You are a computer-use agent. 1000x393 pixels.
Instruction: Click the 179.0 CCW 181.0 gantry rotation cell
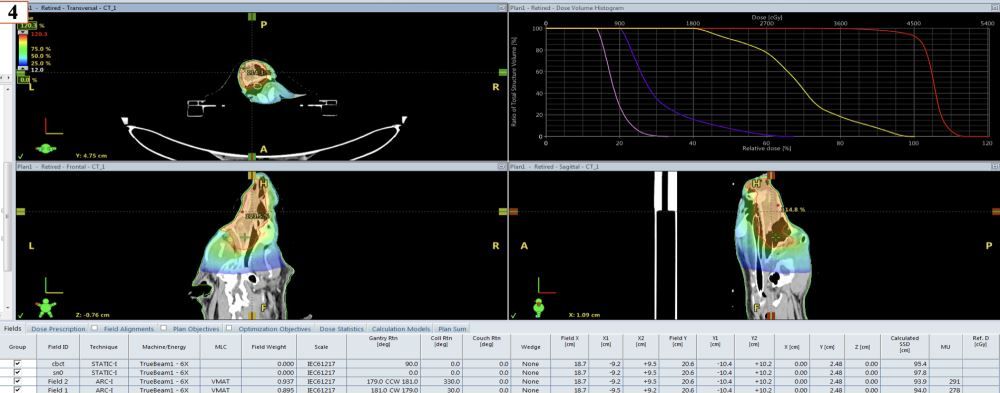[383, 381]
